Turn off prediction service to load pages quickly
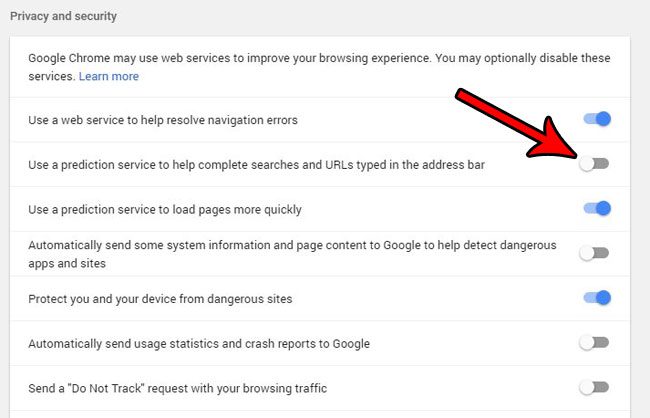The width and height of the screenshot is (650, 418). pos(597,208)
